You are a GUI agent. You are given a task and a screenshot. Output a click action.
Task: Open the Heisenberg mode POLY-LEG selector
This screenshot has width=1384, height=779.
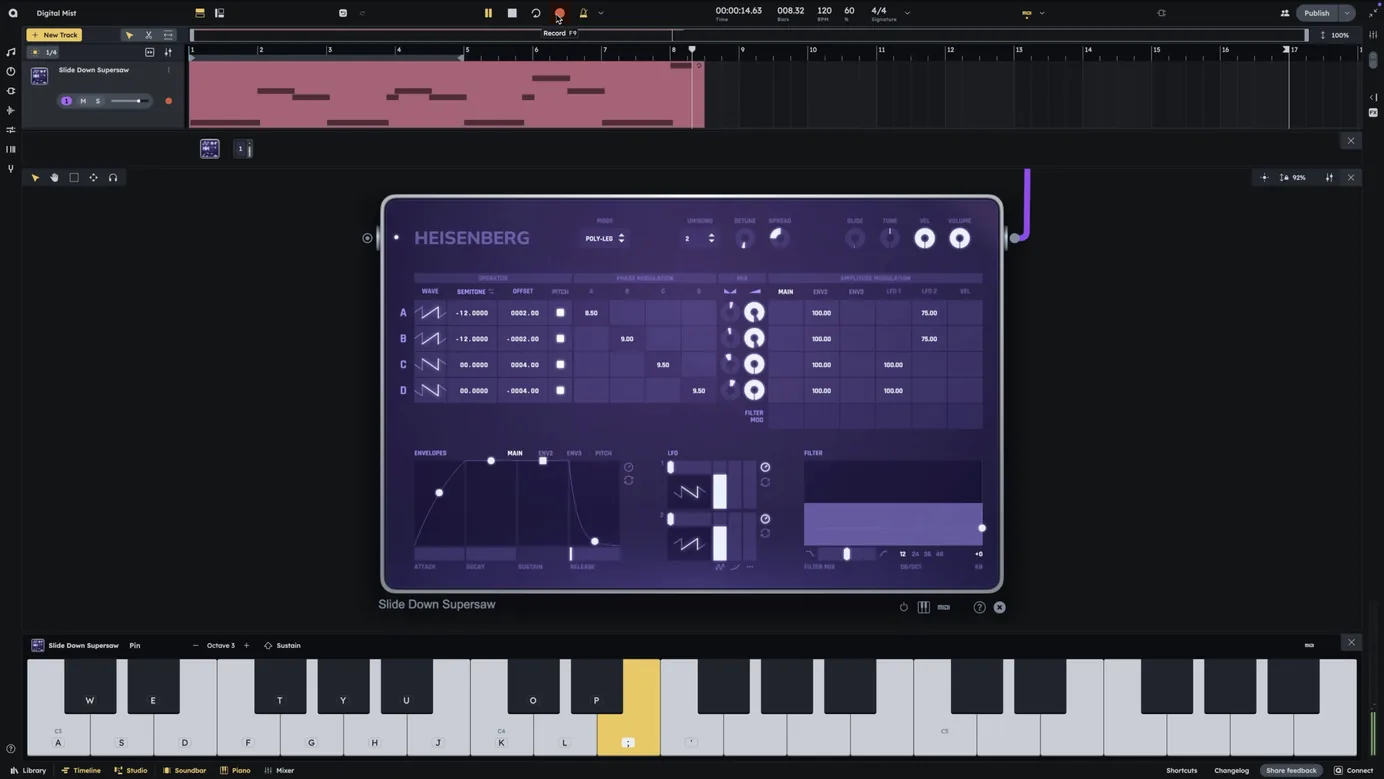tap(605, 238)
